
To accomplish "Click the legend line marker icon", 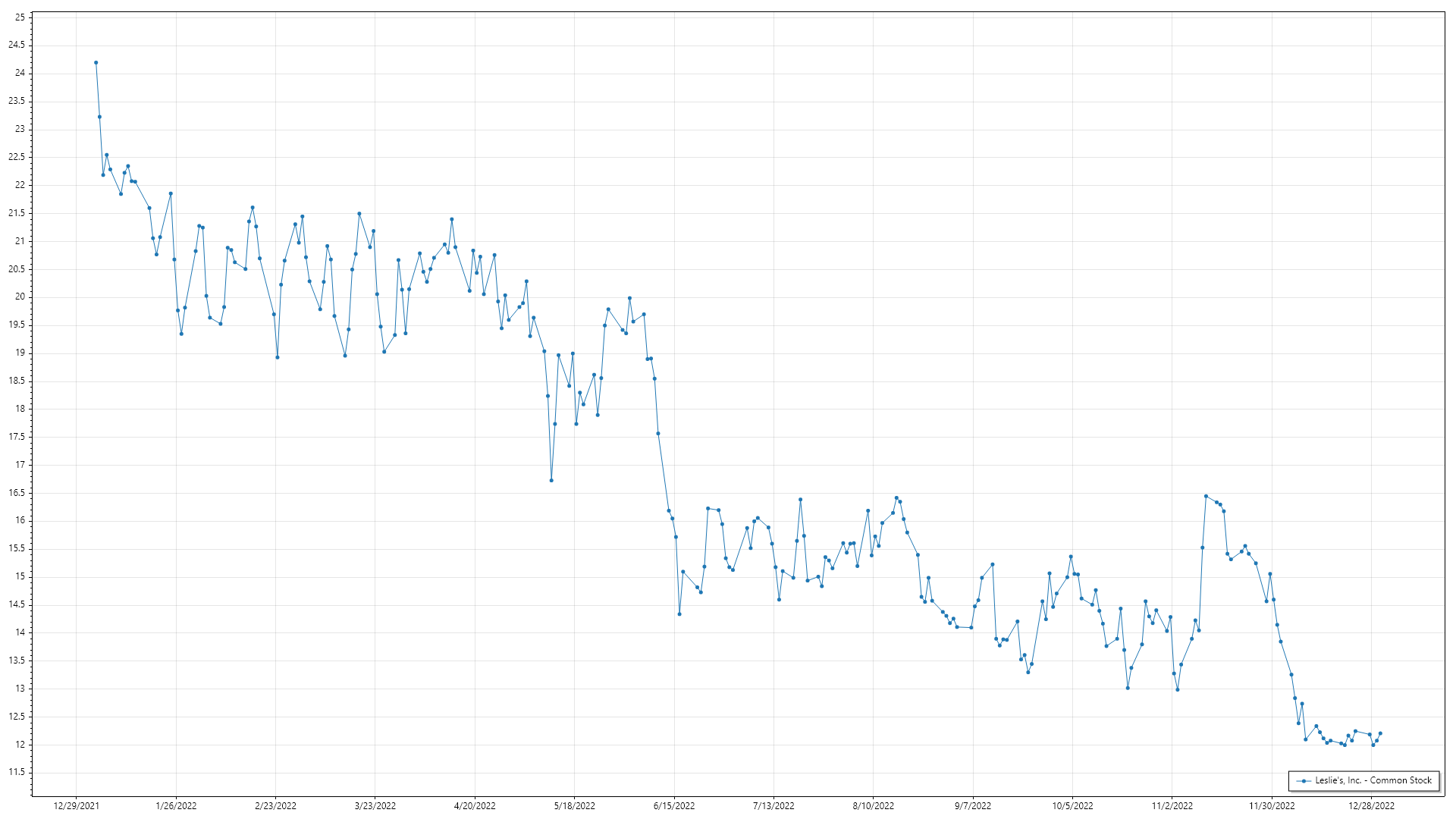I will (x=1304, y=780).
